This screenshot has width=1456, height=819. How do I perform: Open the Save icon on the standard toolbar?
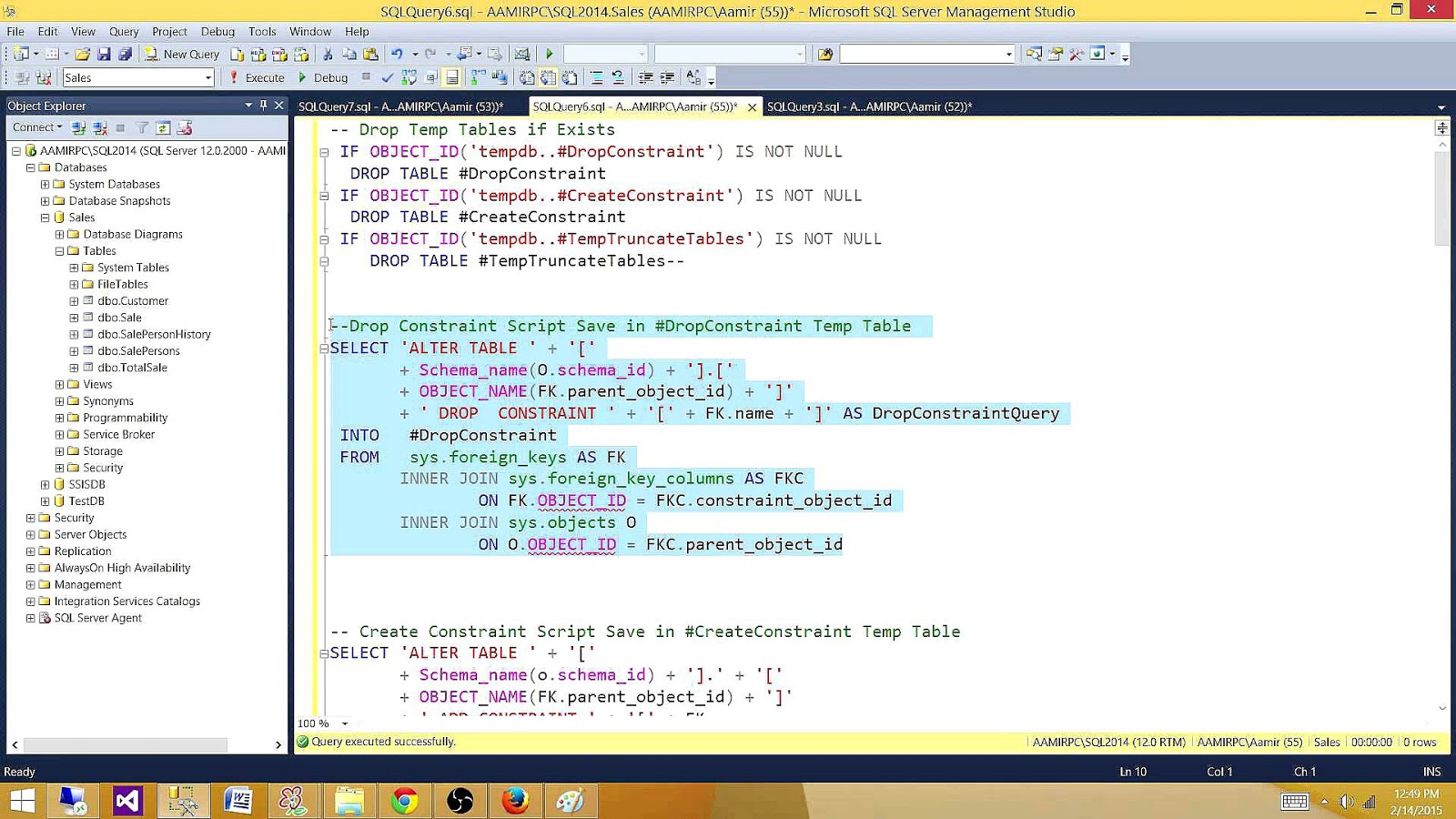point(106,53)
